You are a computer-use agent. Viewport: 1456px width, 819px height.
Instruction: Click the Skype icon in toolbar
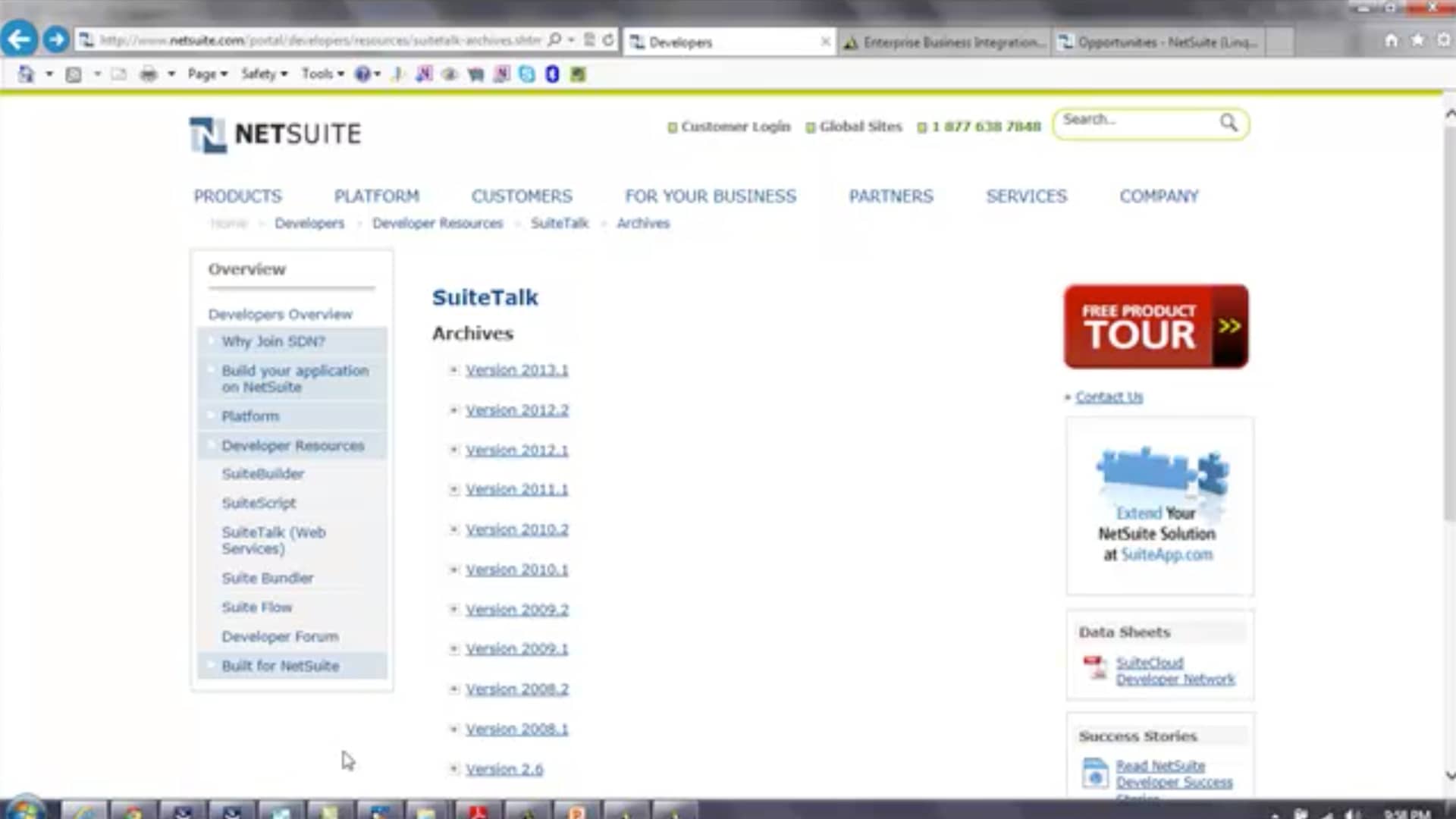coord(527,74)
